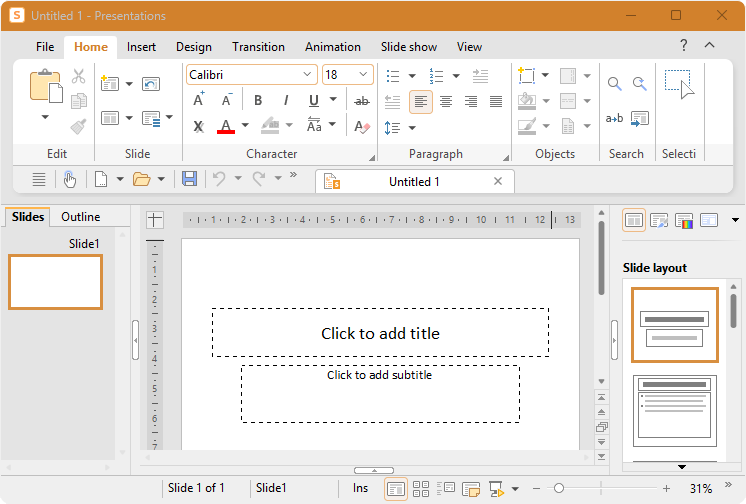The height and width of the screenshot is (504, 746).
Task: Increase font size with A+ icon
Action: (x=199, y=100)
